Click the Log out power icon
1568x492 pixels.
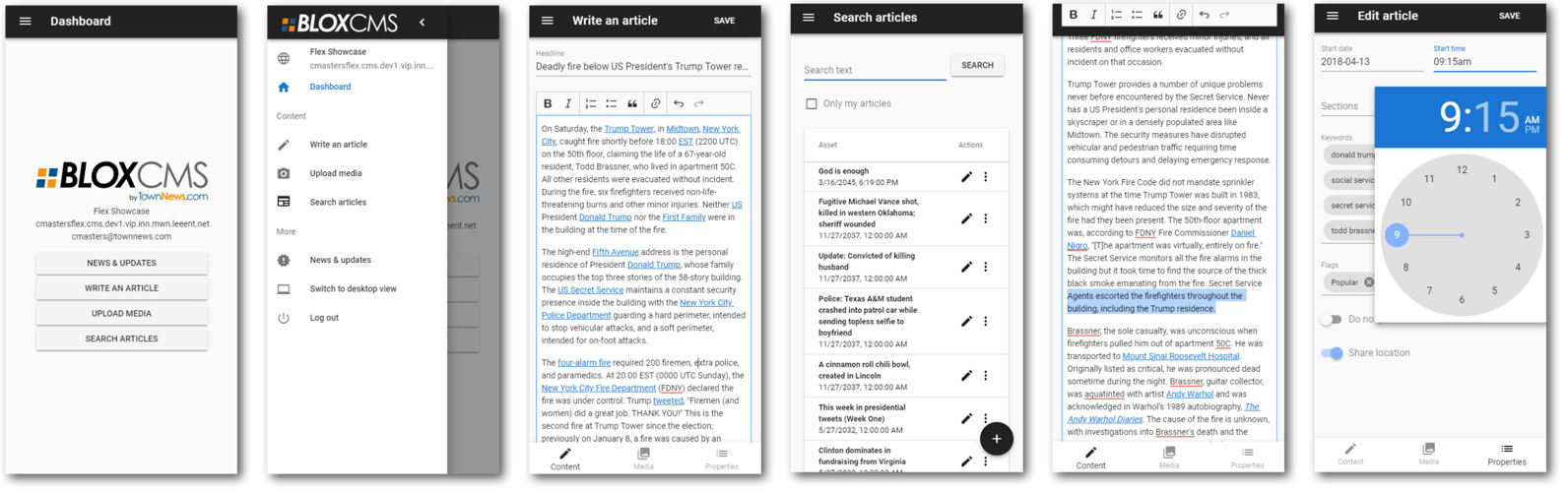(x=284, y=318)
